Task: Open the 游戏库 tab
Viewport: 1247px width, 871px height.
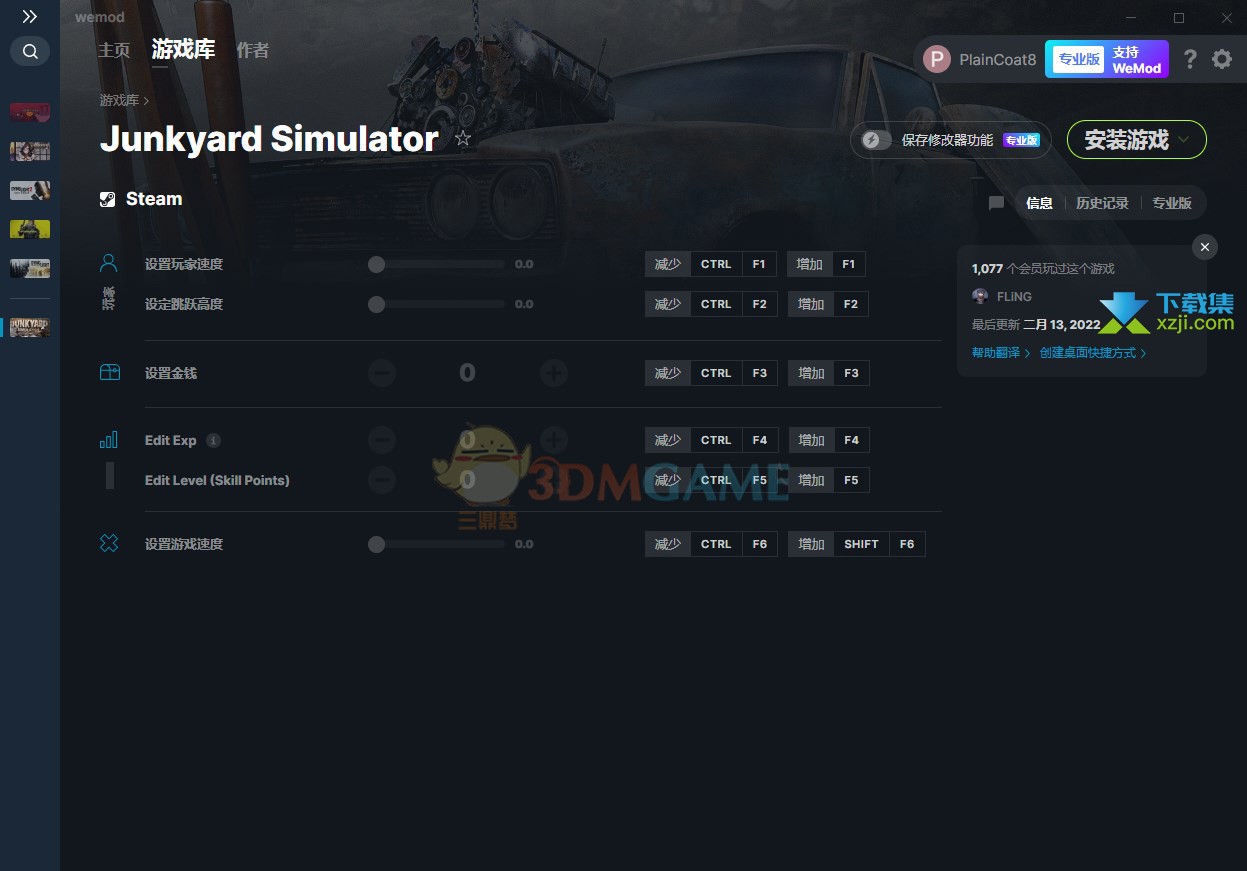Action: point(183,49)
